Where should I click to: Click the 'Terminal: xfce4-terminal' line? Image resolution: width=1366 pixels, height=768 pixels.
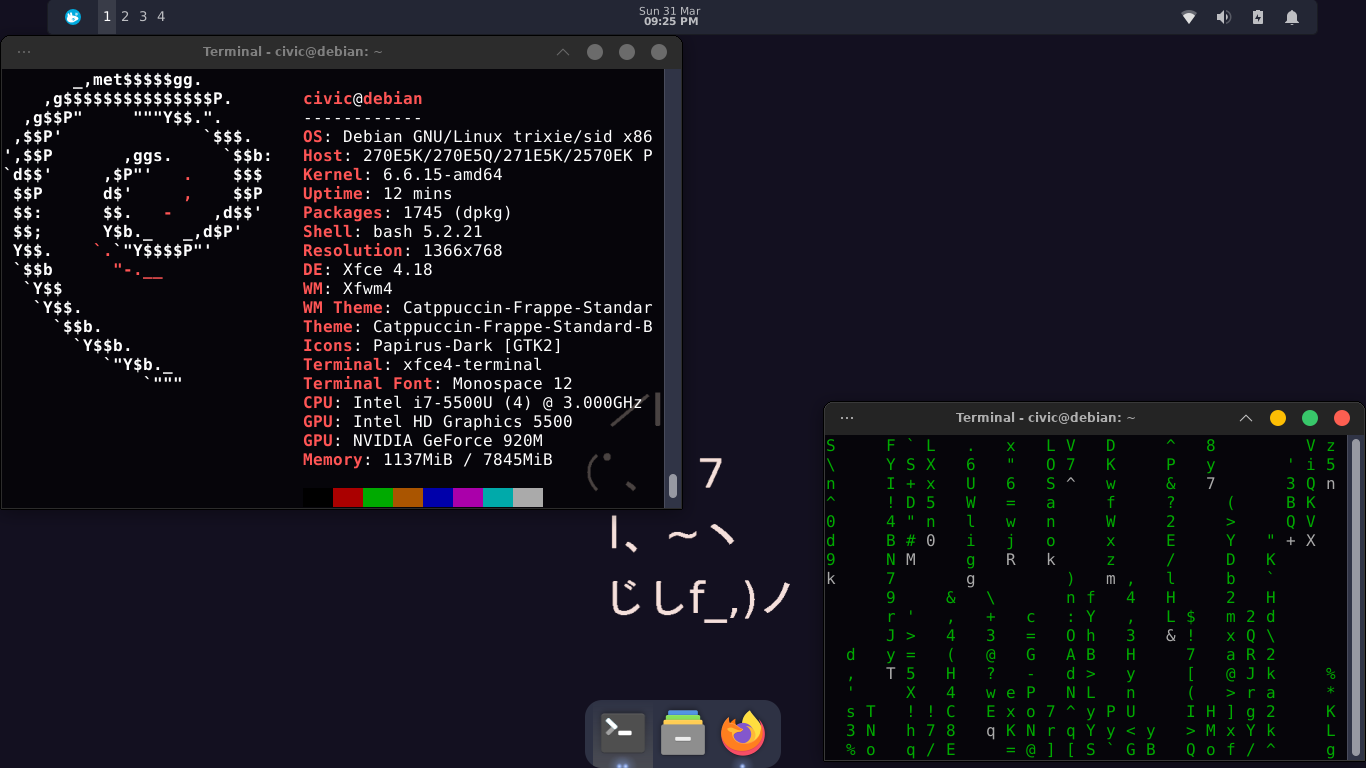(x=423, y=365)
